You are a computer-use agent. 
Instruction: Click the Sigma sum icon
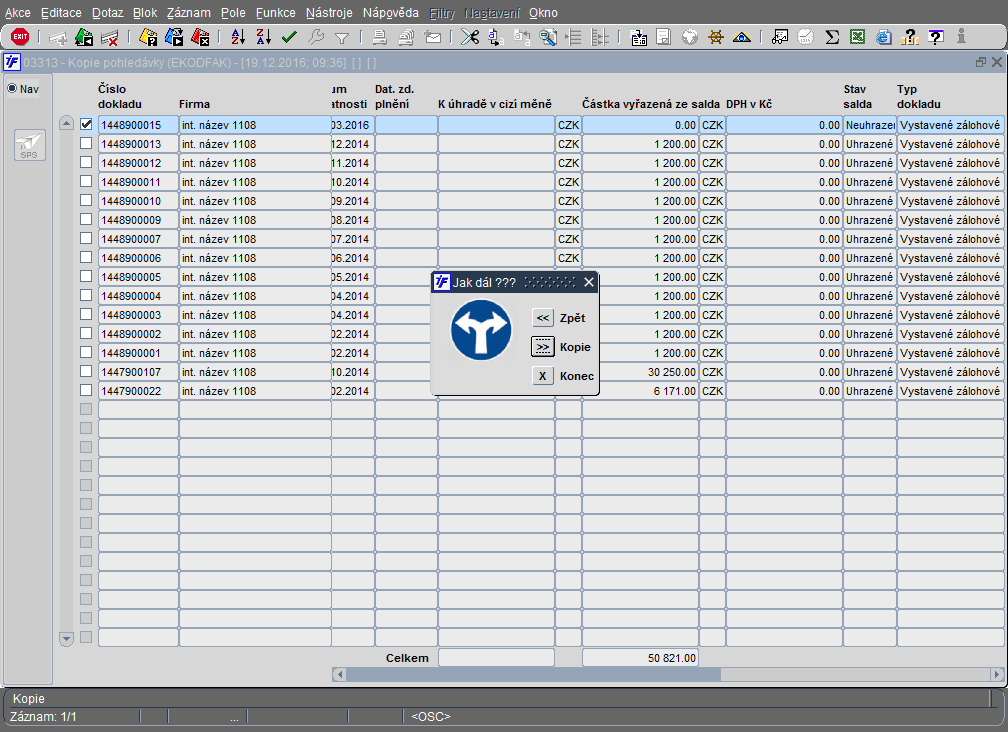pos(832,37)
